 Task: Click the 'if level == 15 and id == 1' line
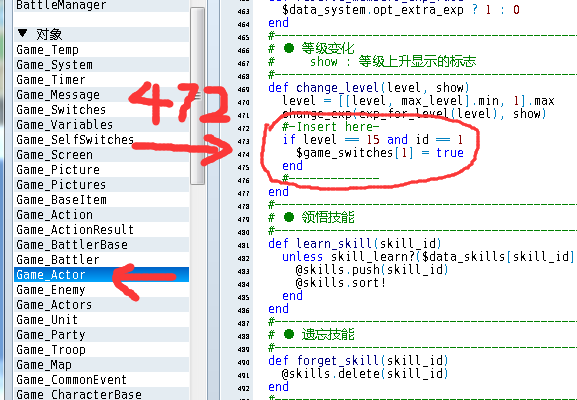pyautogui.click(x=372, y=139)
